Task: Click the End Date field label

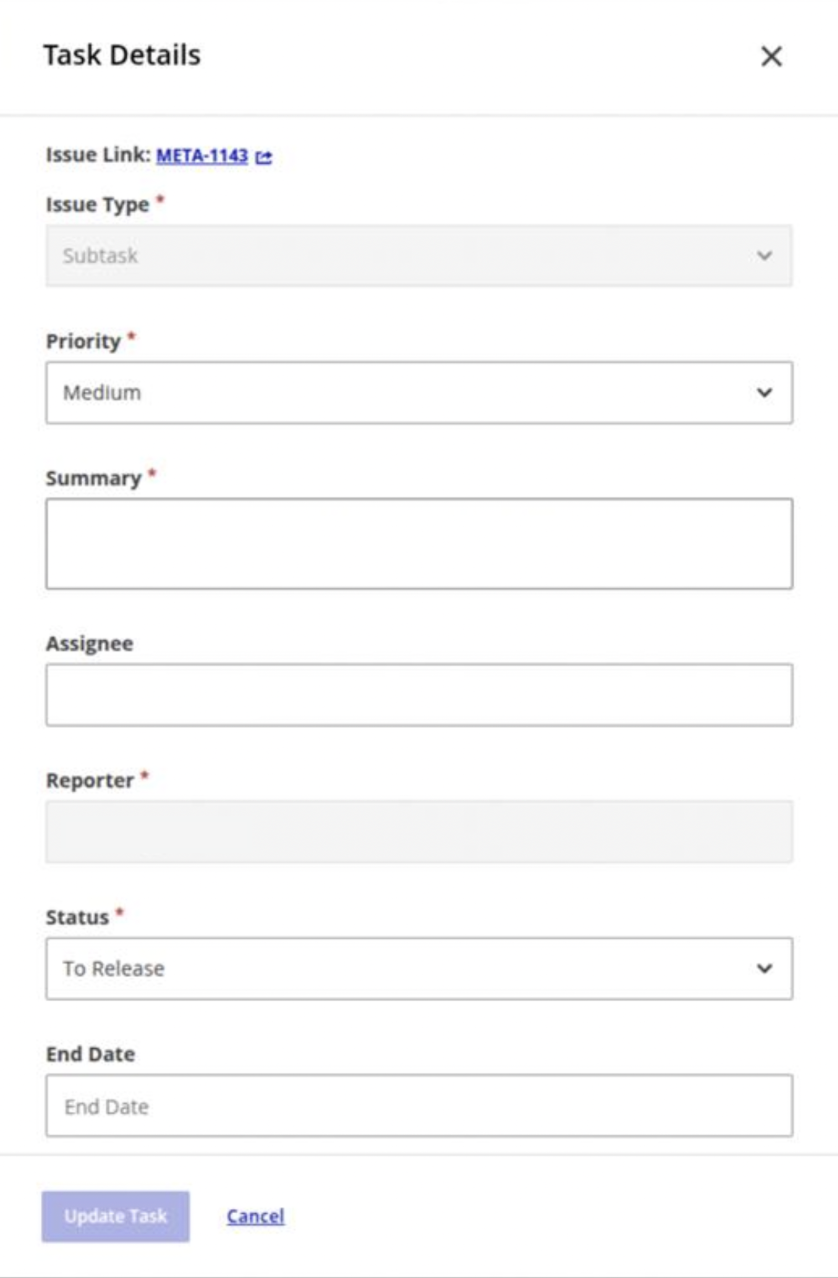Action: tap(90, 1054)
